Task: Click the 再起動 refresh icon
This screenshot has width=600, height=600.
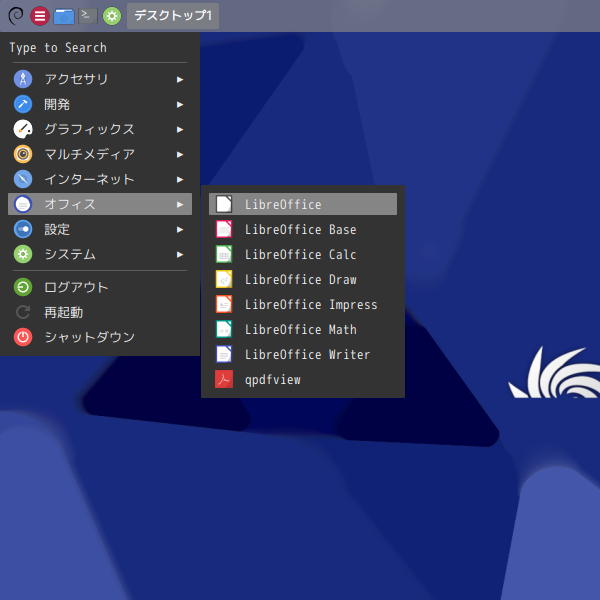Action: click(23, 312)
